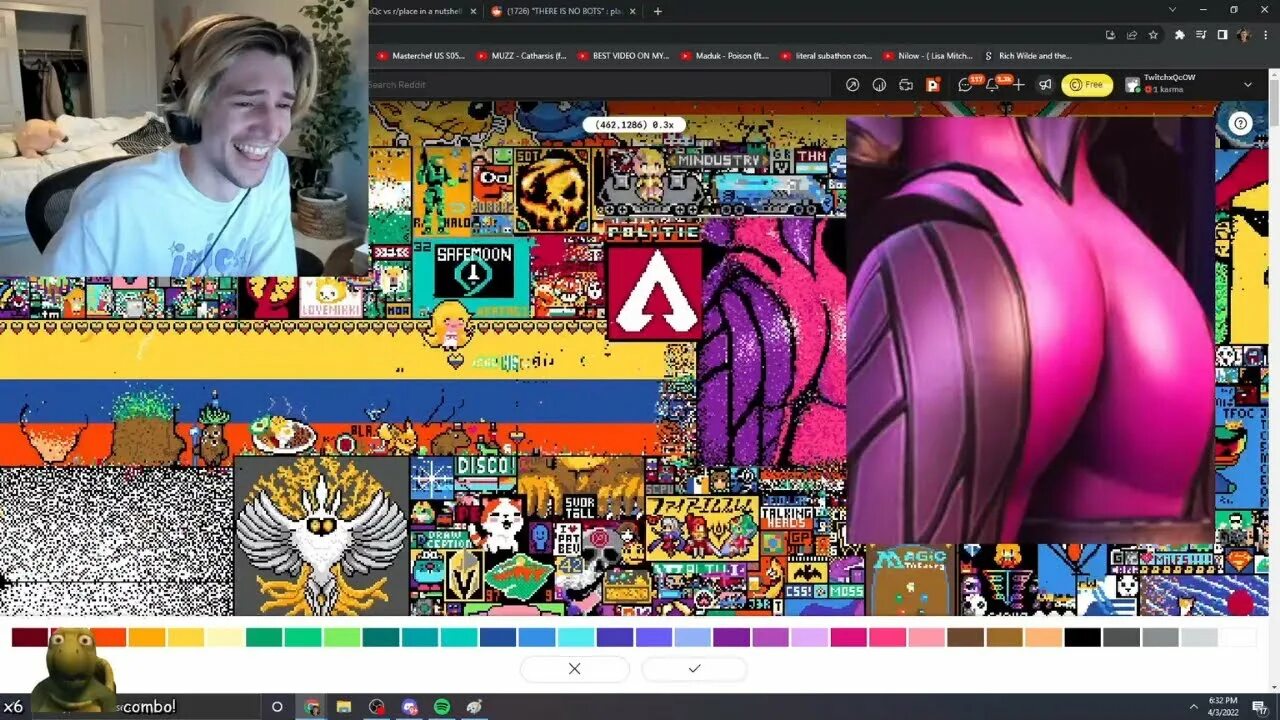Select the beige color swatch
The image size is (1280, 720).
tap(1043, 637)
